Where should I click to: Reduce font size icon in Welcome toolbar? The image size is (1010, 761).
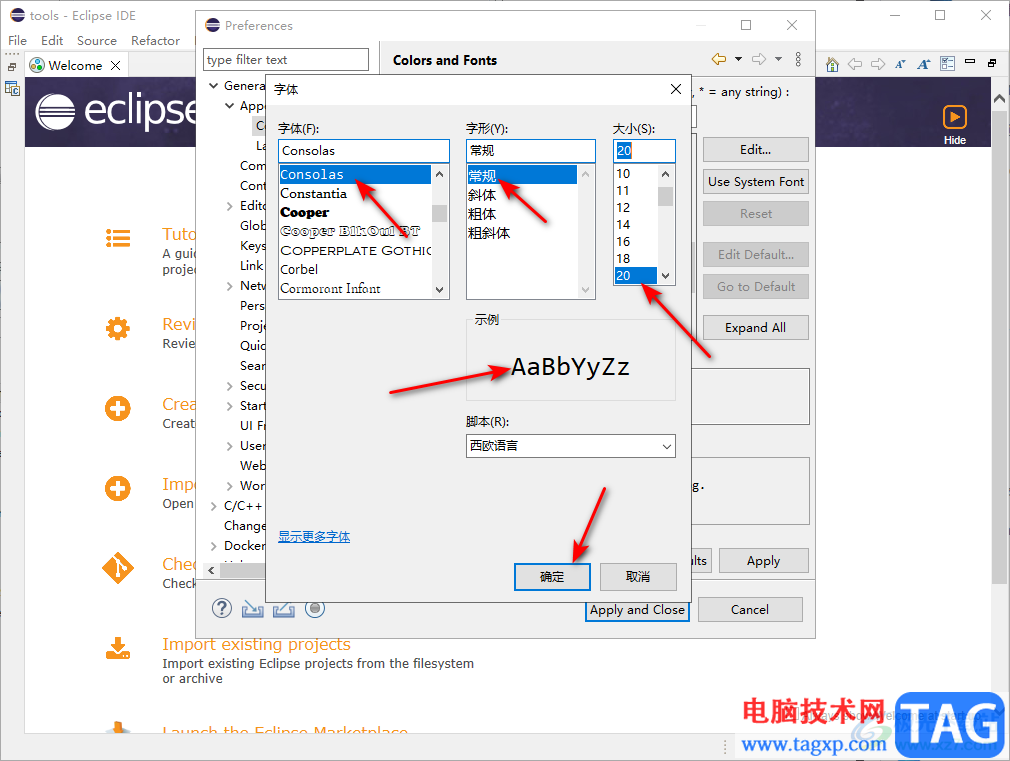[900, 64]
